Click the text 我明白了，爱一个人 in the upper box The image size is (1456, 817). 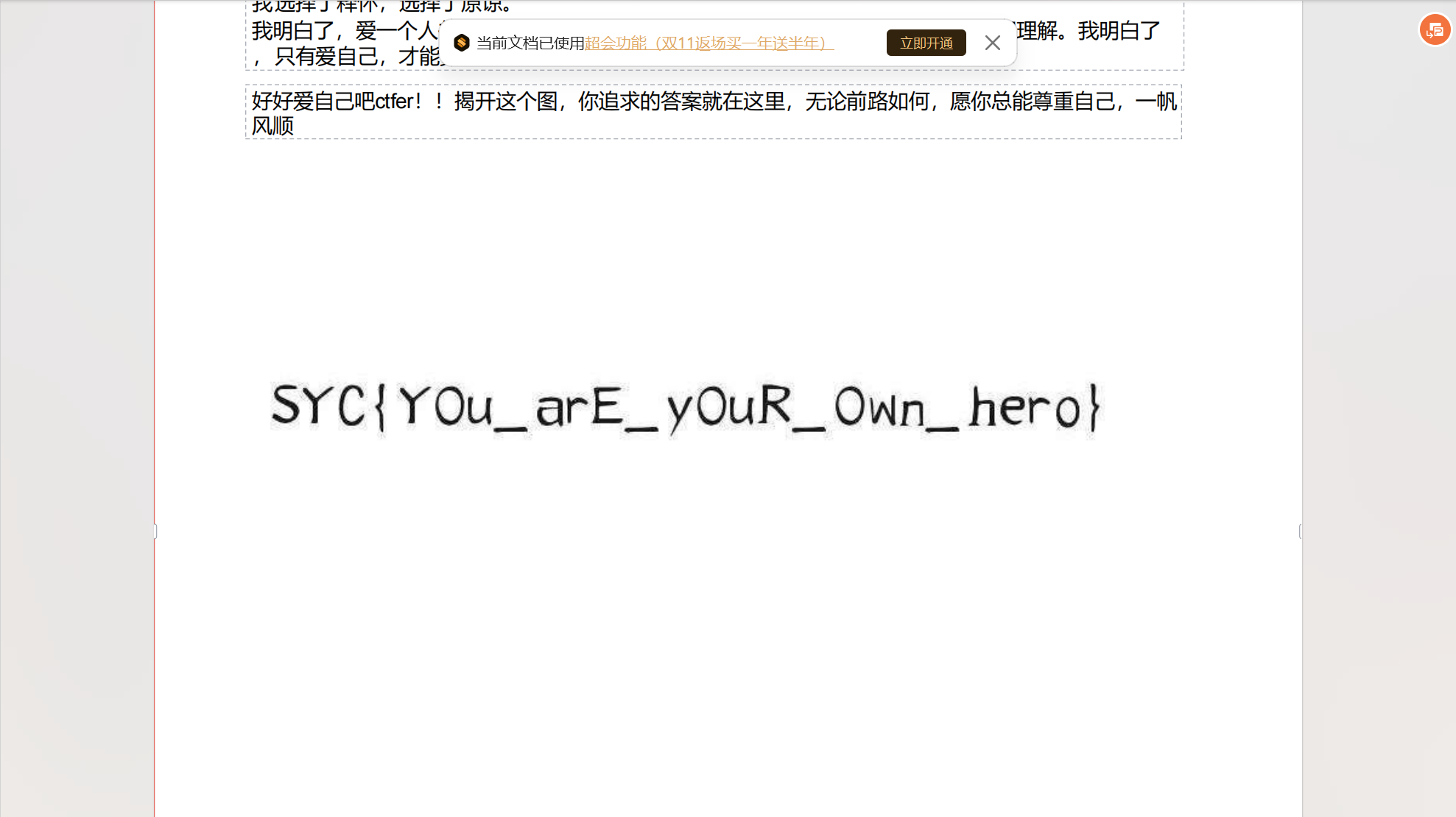pyautogui.click(x=344, y=31)
